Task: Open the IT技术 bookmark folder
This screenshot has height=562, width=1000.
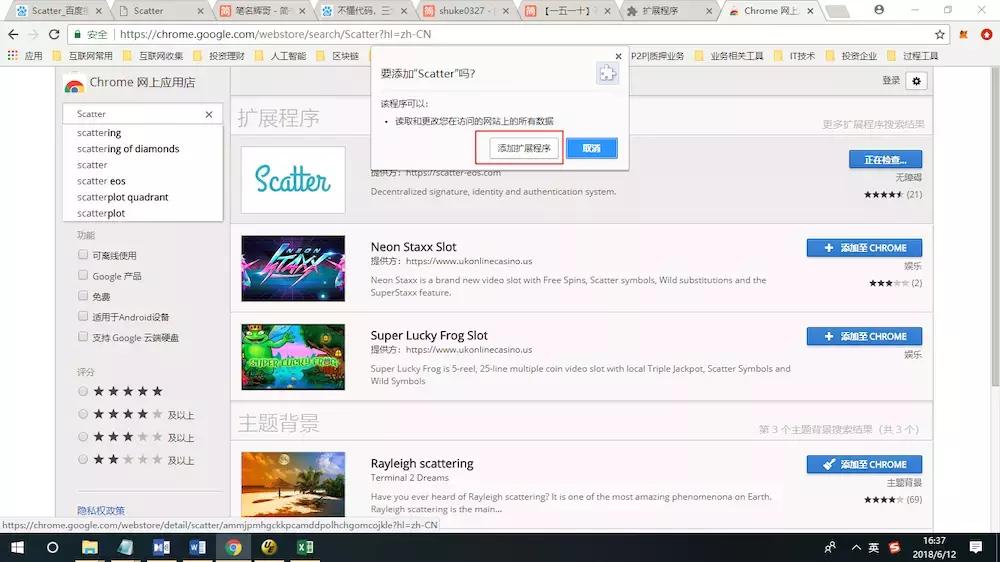Action: [795, 55]
